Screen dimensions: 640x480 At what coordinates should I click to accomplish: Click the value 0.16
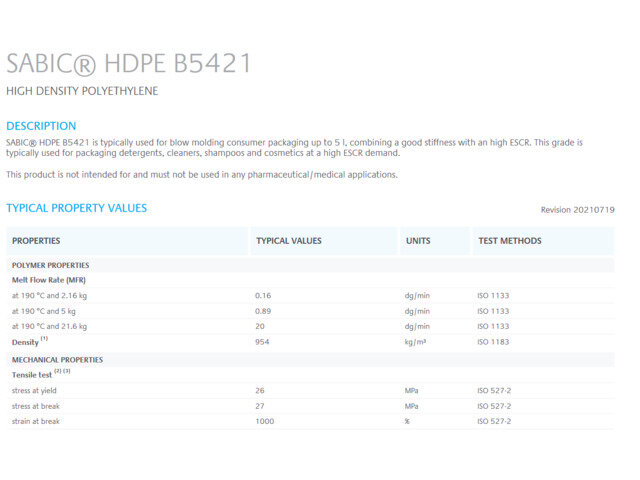(x=263, y=296)
